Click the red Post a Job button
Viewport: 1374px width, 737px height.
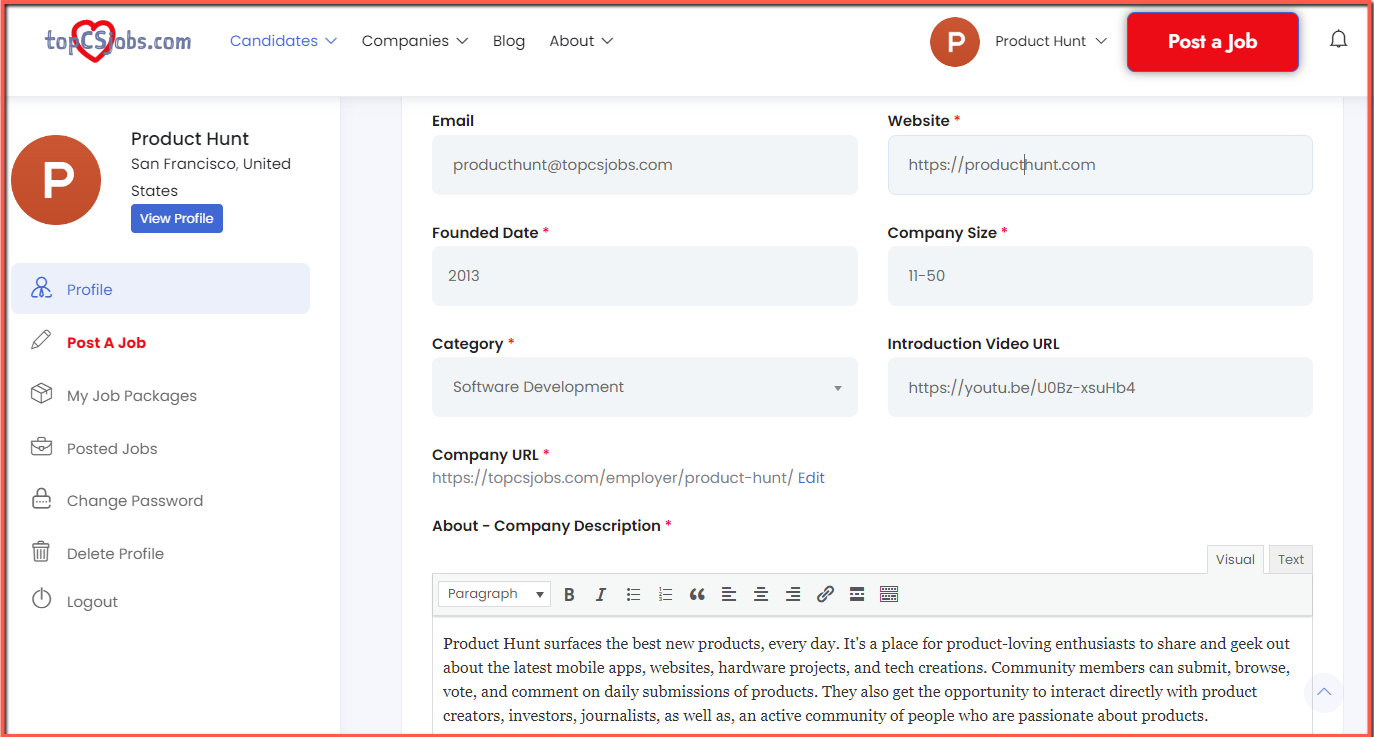[1213, 42]
